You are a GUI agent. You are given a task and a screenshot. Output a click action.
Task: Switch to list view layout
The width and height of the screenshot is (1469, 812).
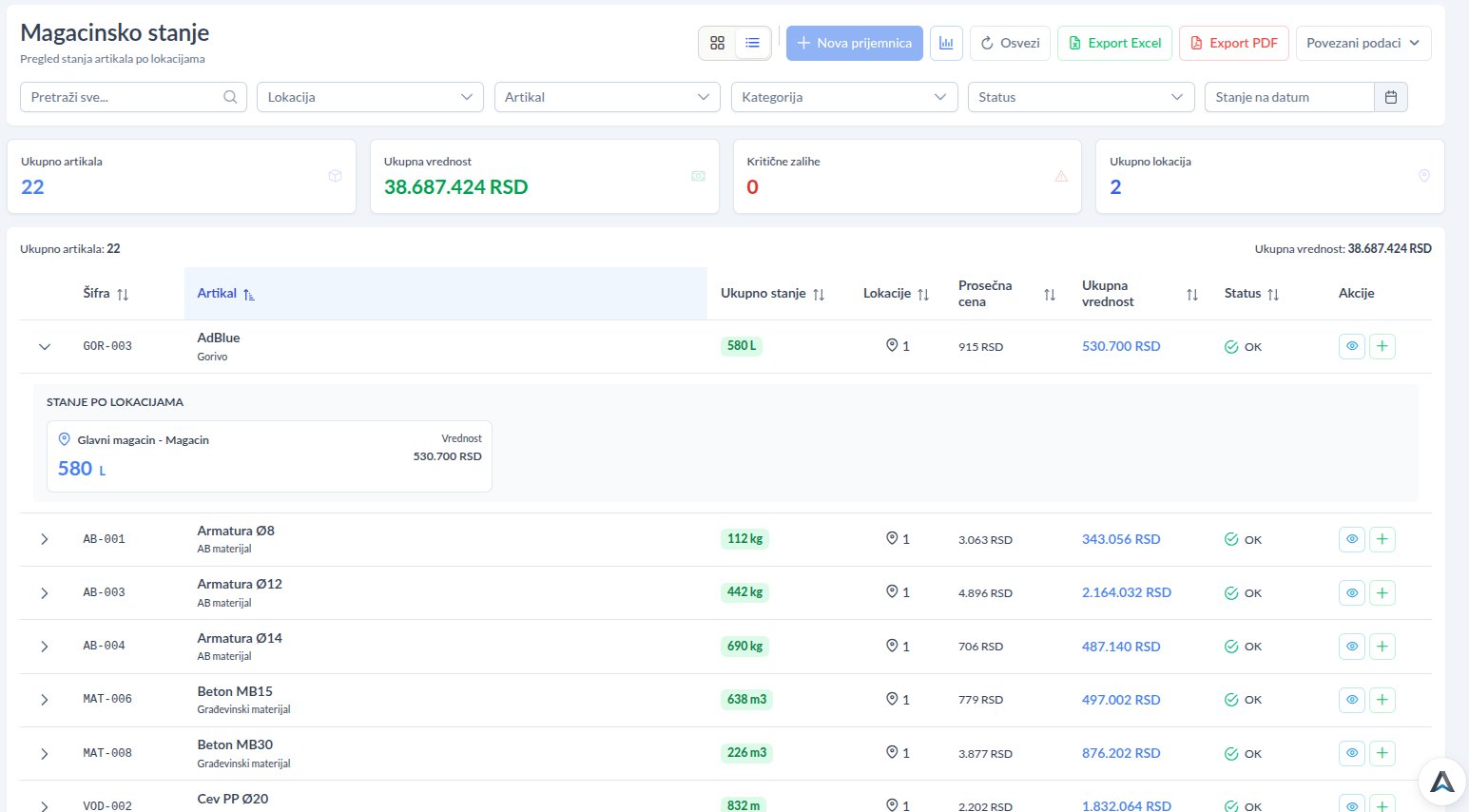752,43
